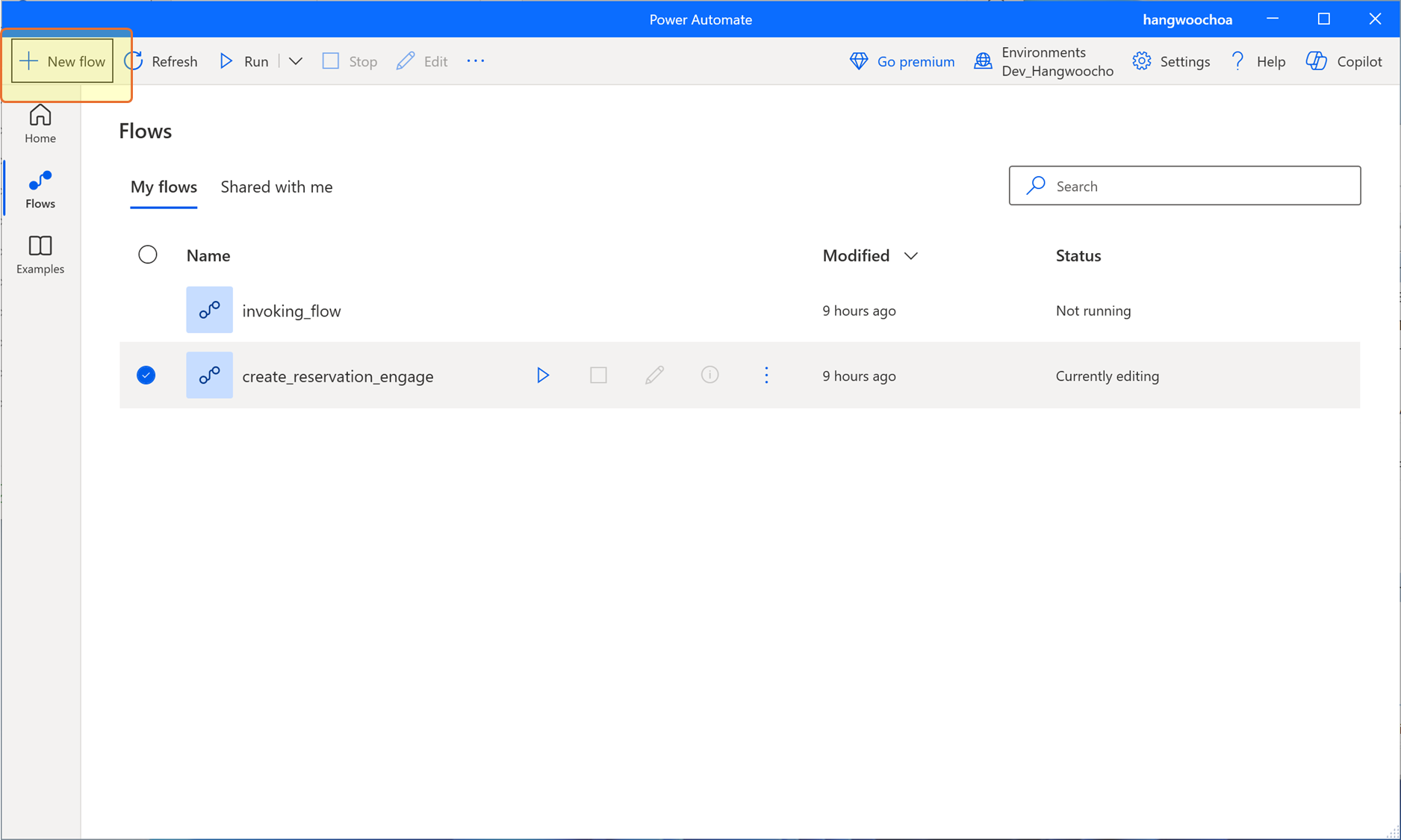
Task: Refresh the flows list
Action: pos(161,61)
